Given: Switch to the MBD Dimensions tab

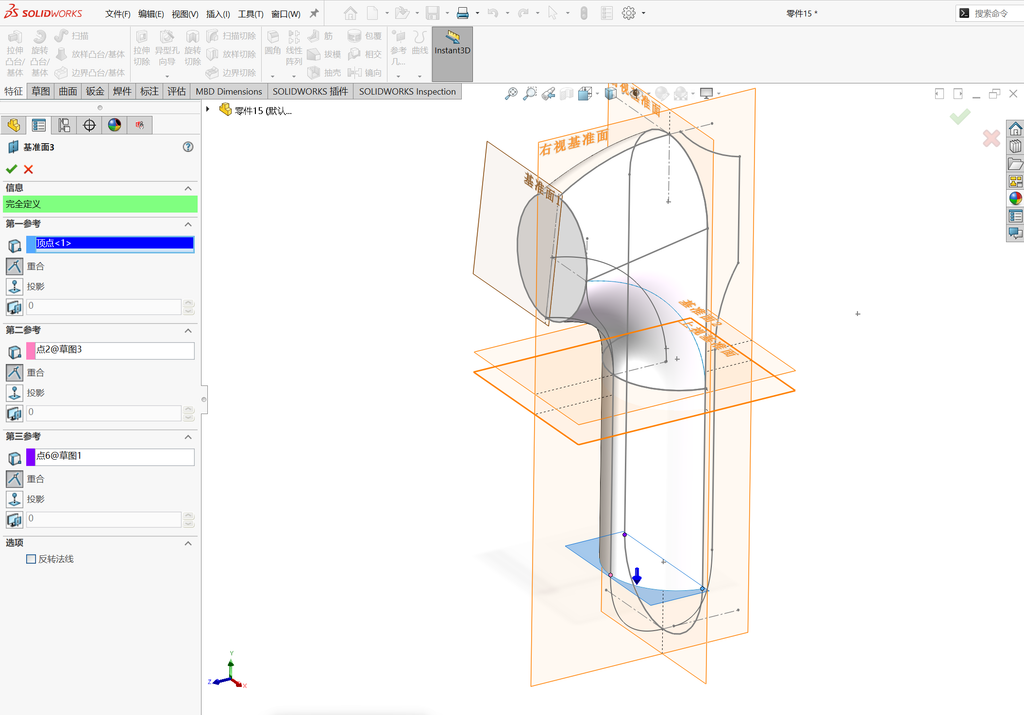Looking at the screenshot, I should (x=229, y=91).
